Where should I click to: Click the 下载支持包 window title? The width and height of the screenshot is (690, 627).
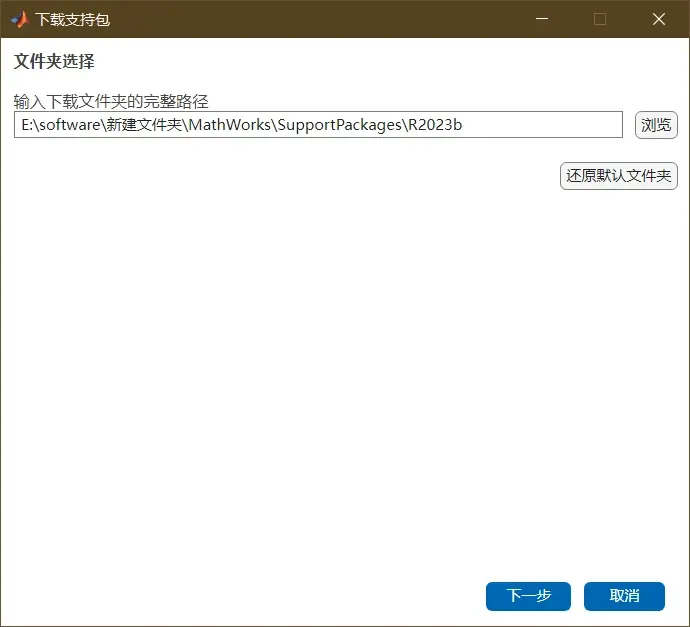click(73, 19)
